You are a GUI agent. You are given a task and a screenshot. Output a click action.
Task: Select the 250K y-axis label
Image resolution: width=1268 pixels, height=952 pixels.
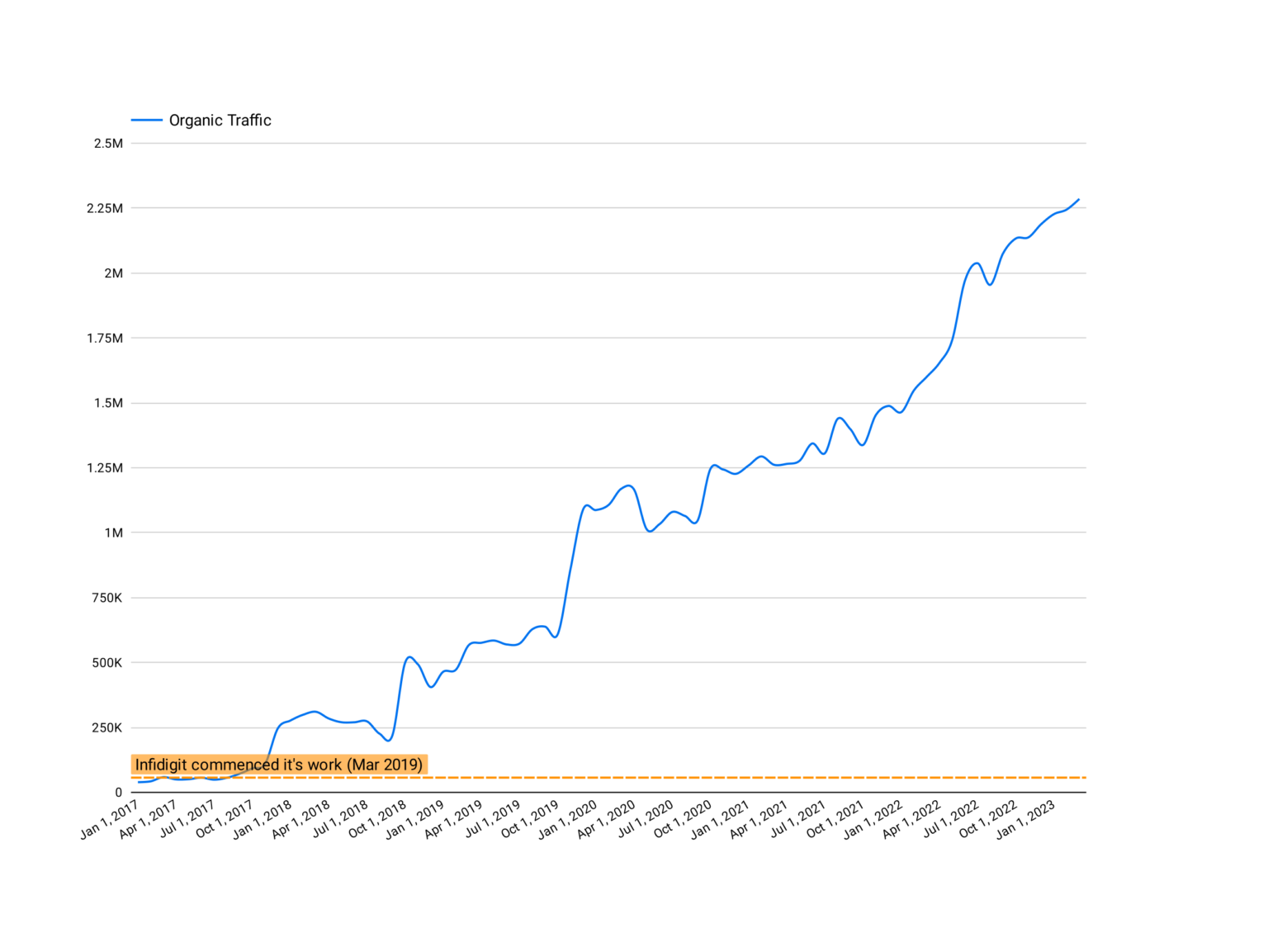click(x=107, y=728)
